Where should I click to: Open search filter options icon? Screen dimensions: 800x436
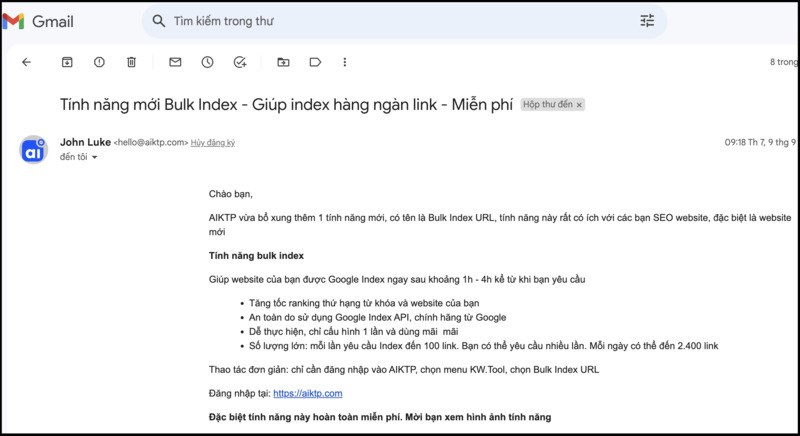(647, 20)
